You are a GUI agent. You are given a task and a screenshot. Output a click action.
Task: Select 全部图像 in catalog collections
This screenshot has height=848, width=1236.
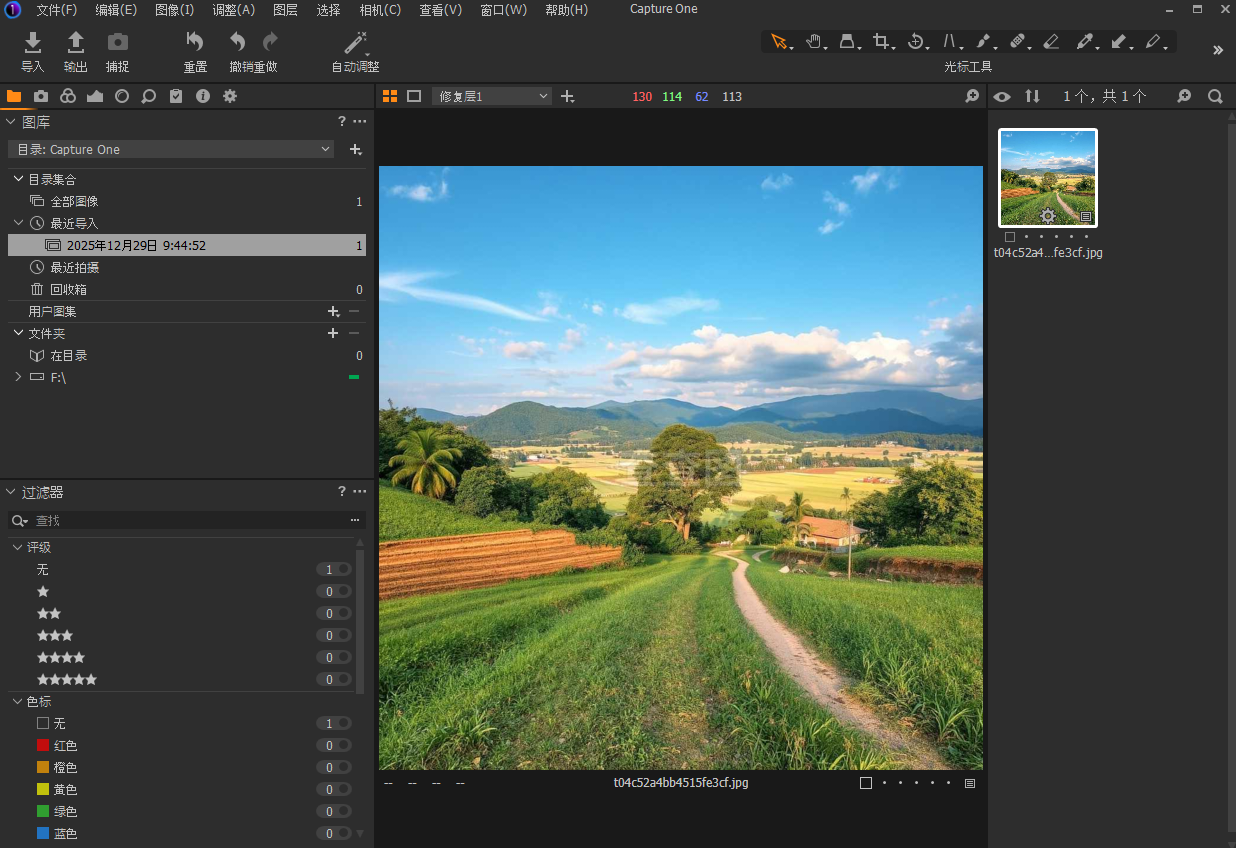tap(74, 201)
